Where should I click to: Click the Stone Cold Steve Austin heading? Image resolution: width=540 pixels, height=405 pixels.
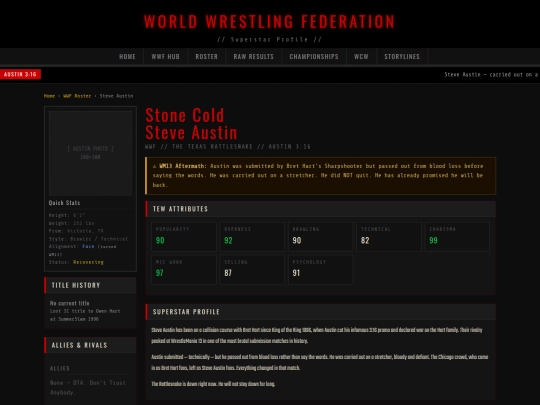(191, 124)
